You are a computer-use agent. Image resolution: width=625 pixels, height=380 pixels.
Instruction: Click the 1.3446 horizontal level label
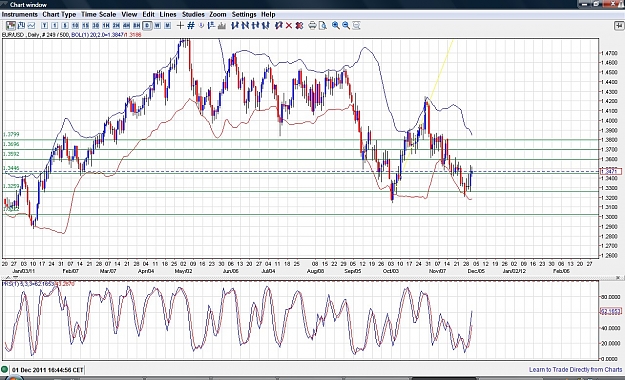pyautogui.click(x=11, y=168)
